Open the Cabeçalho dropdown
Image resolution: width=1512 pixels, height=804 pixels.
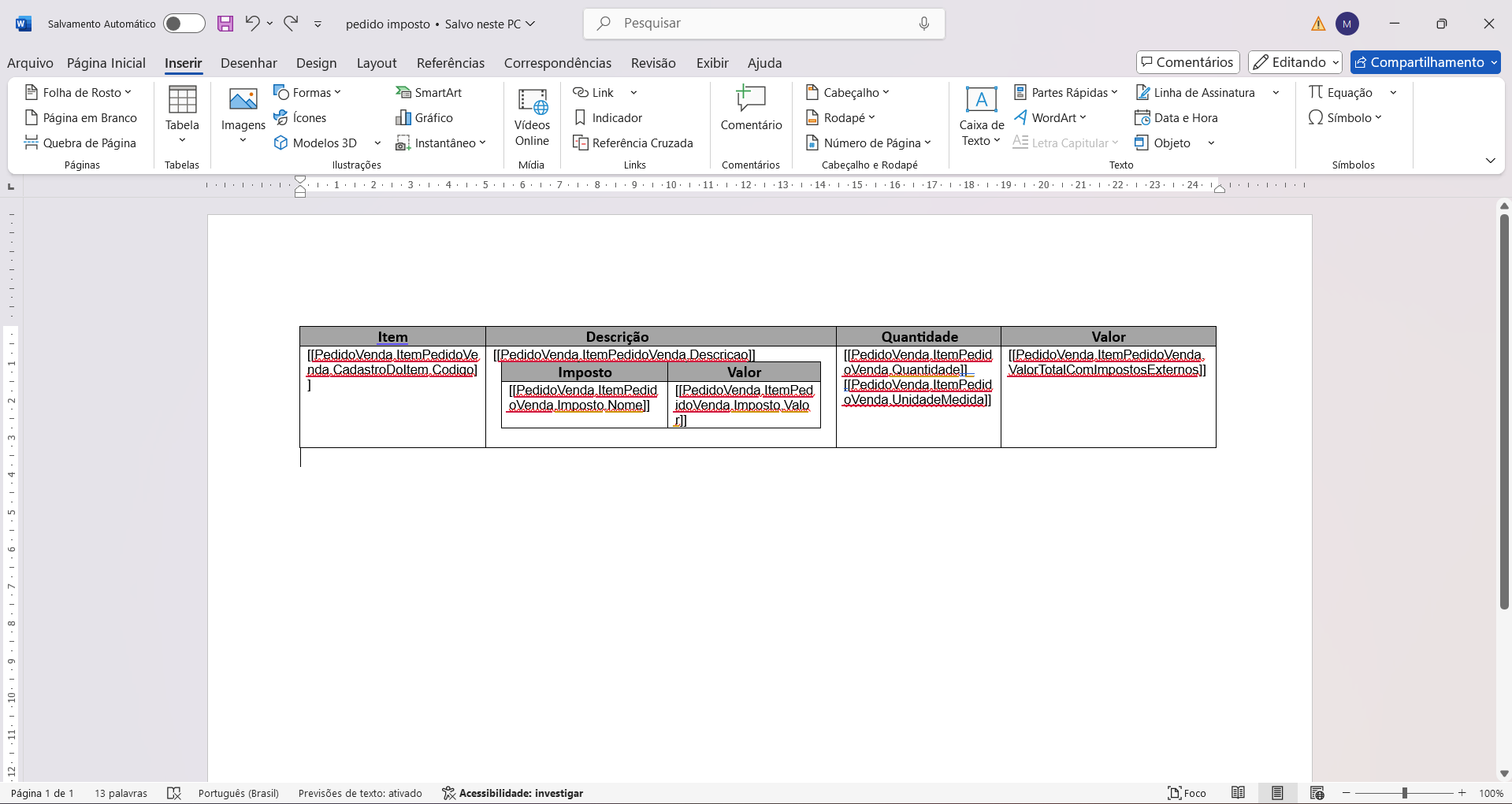[x=848, y=93]
